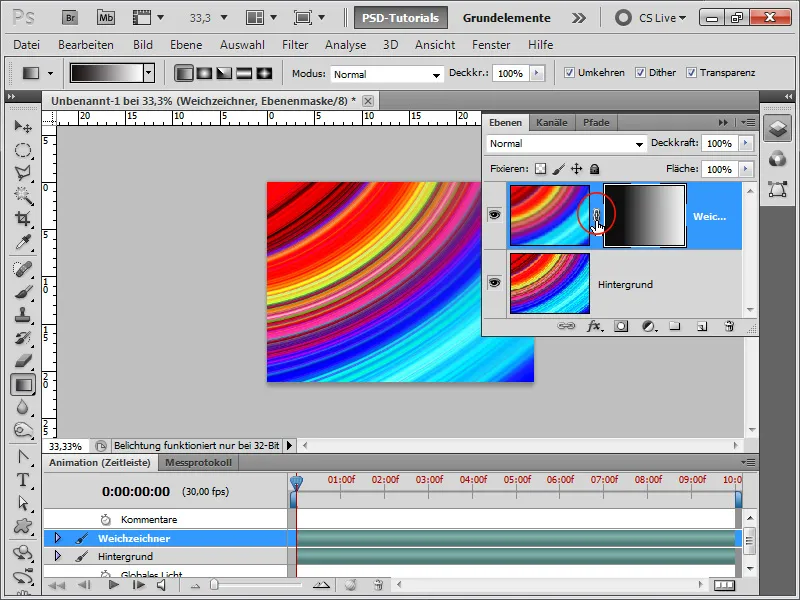Select the Gradient tool in toolbox

[x=23, y=385]
